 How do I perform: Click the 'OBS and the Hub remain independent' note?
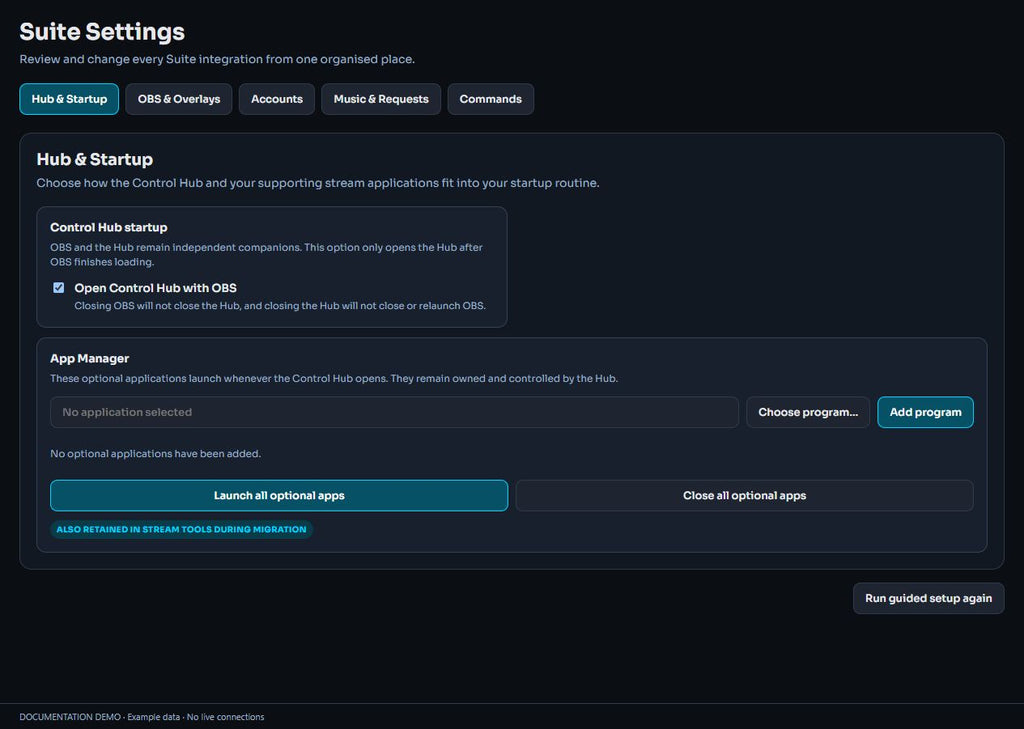tap(266, 255)
